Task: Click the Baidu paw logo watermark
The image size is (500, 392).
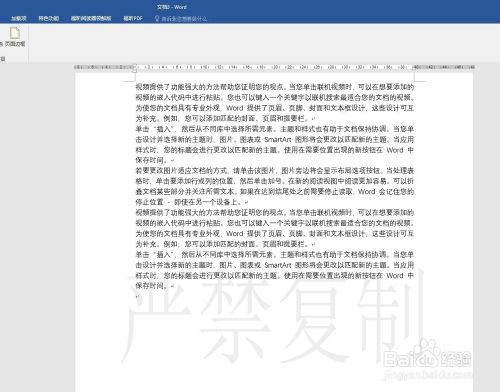Action: (427, 347)
